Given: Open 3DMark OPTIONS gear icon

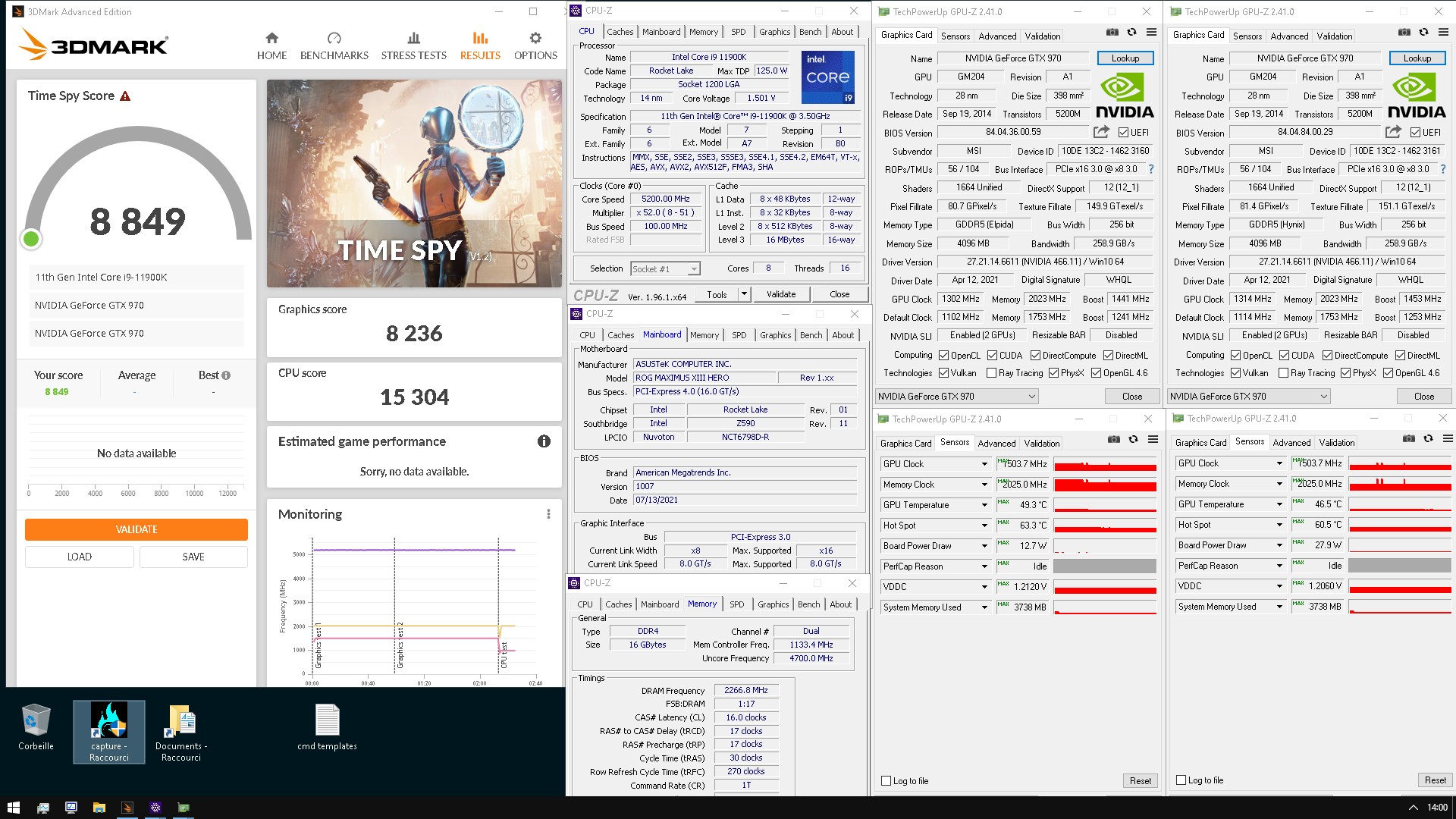Looking at the screenshot, I should 535,38.
